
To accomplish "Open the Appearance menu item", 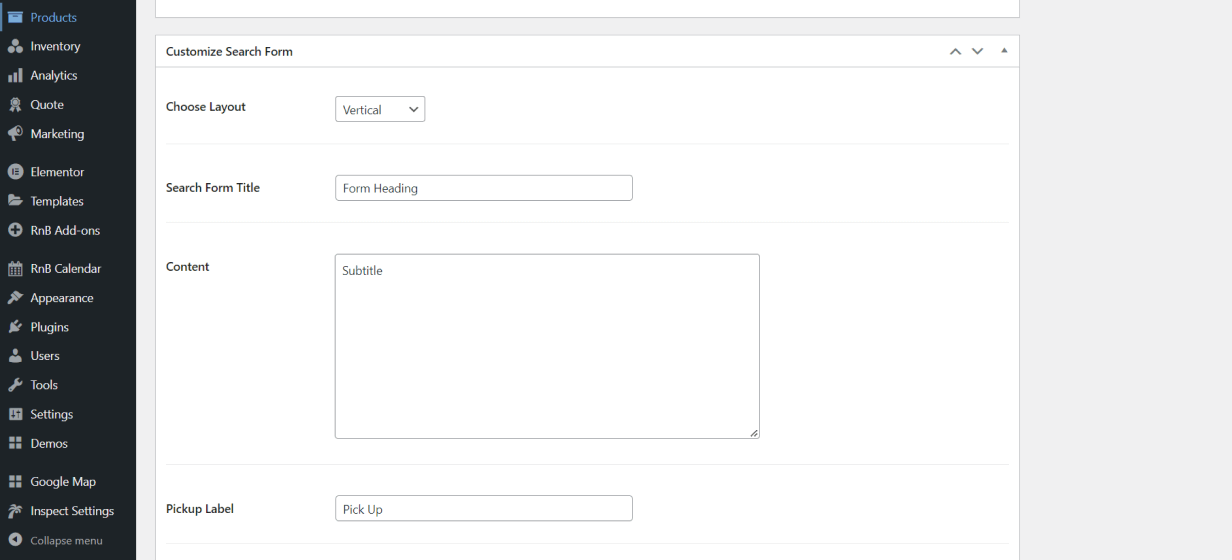I will click(x=61, y=298).
